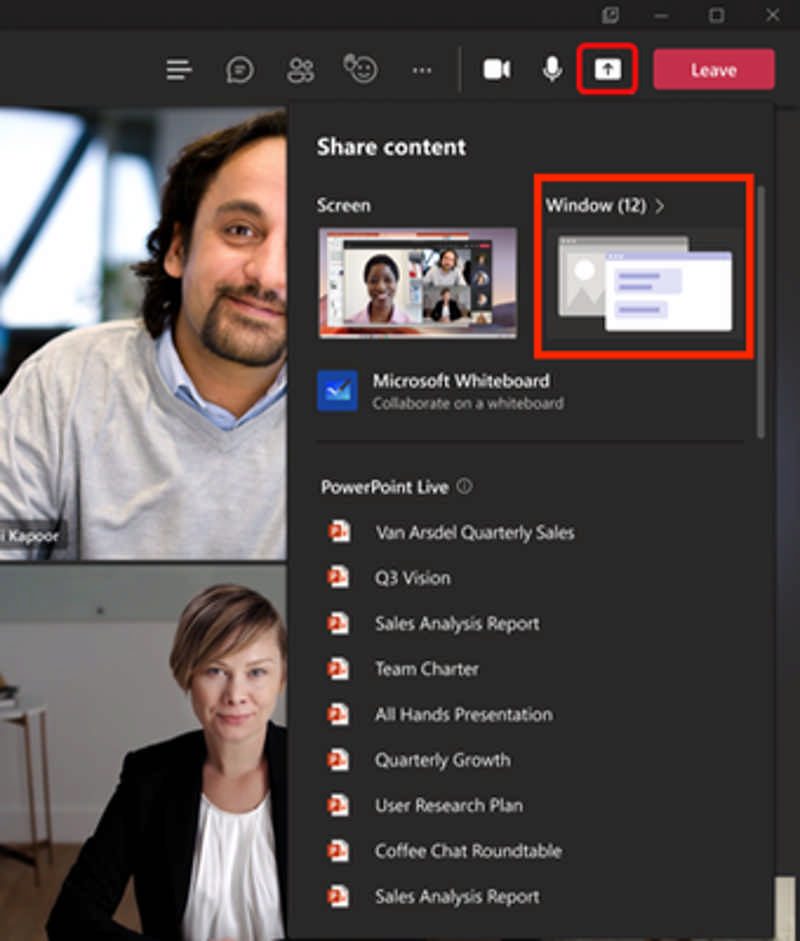Screen dimensions: 800x941
Task: Present Coffee Chat Roundtable deck
Action: [468, 851]
